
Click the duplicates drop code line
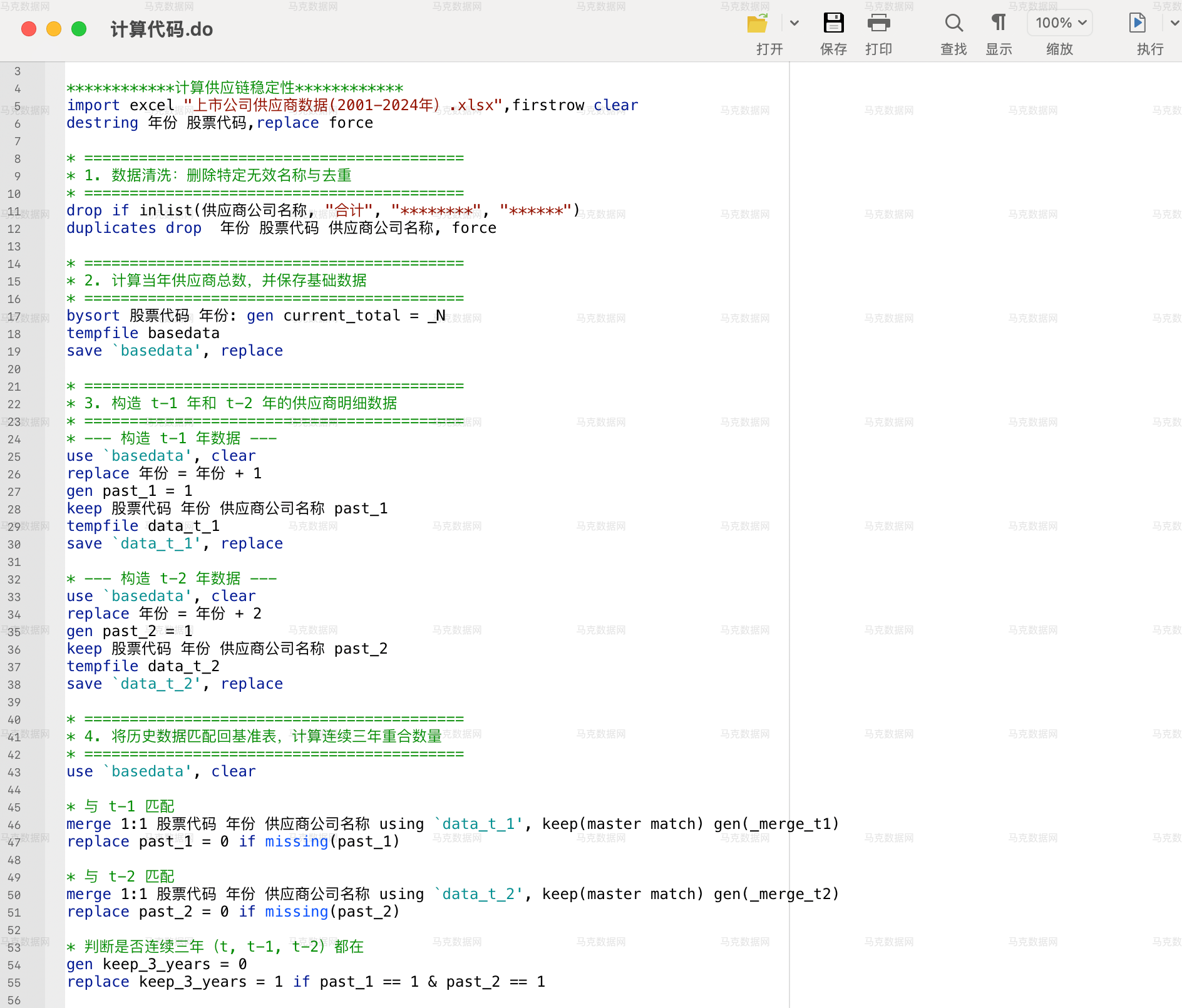point(281,228)
